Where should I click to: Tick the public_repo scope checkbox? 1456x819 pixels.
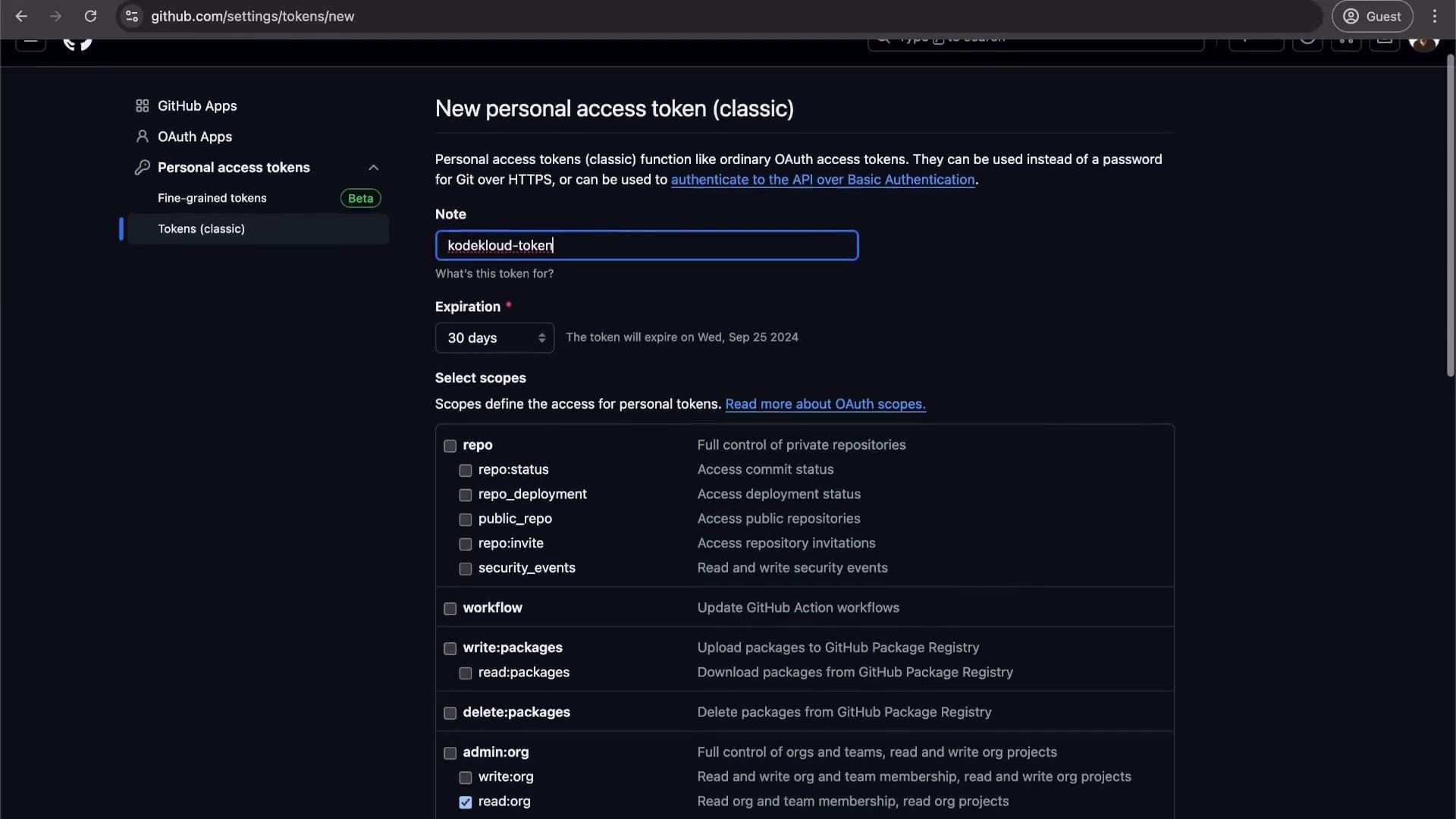pos(466,519)
